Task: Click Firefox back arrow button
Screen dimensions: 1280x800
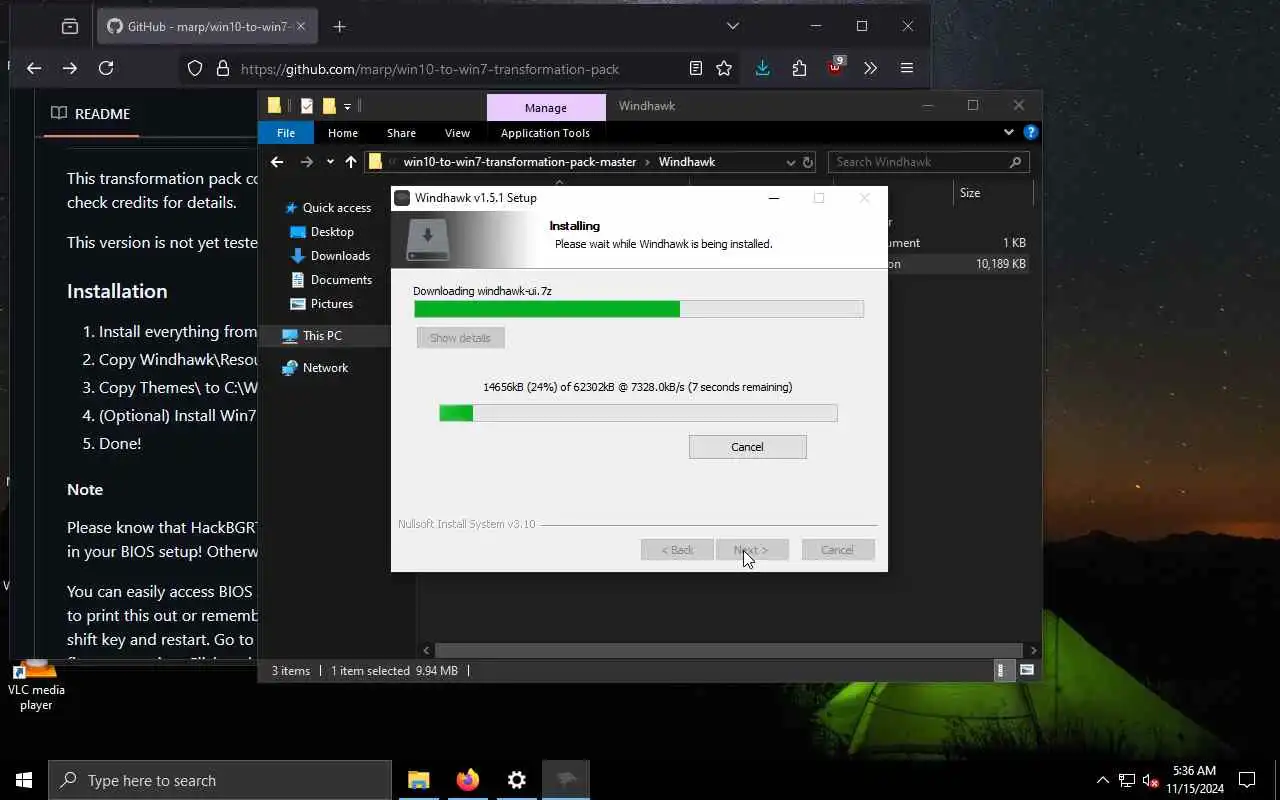Action: click(x=34, y=68)
